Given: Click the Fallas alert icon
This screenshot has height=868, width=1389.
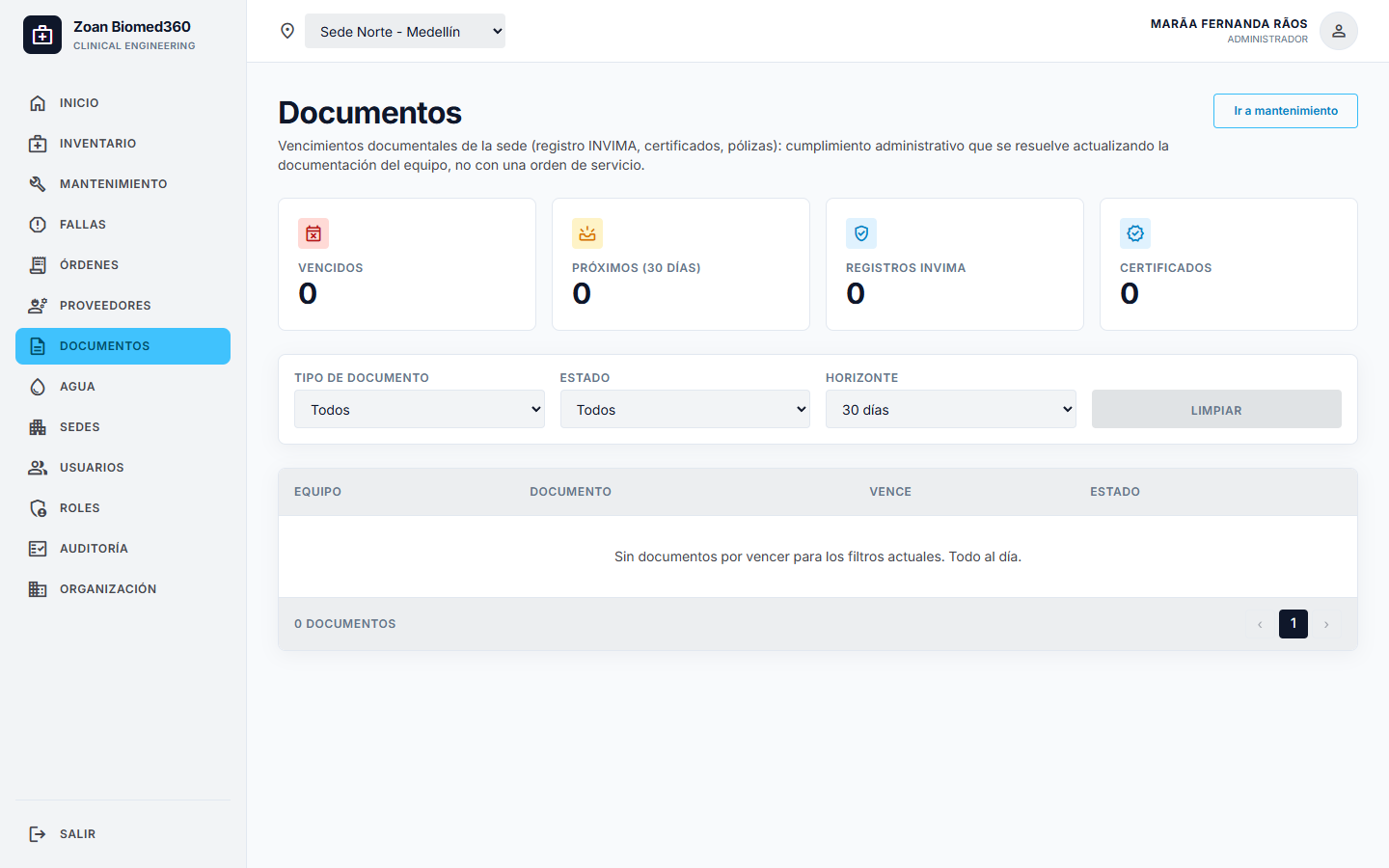Looking at the screenshot, I should point(38,225).
